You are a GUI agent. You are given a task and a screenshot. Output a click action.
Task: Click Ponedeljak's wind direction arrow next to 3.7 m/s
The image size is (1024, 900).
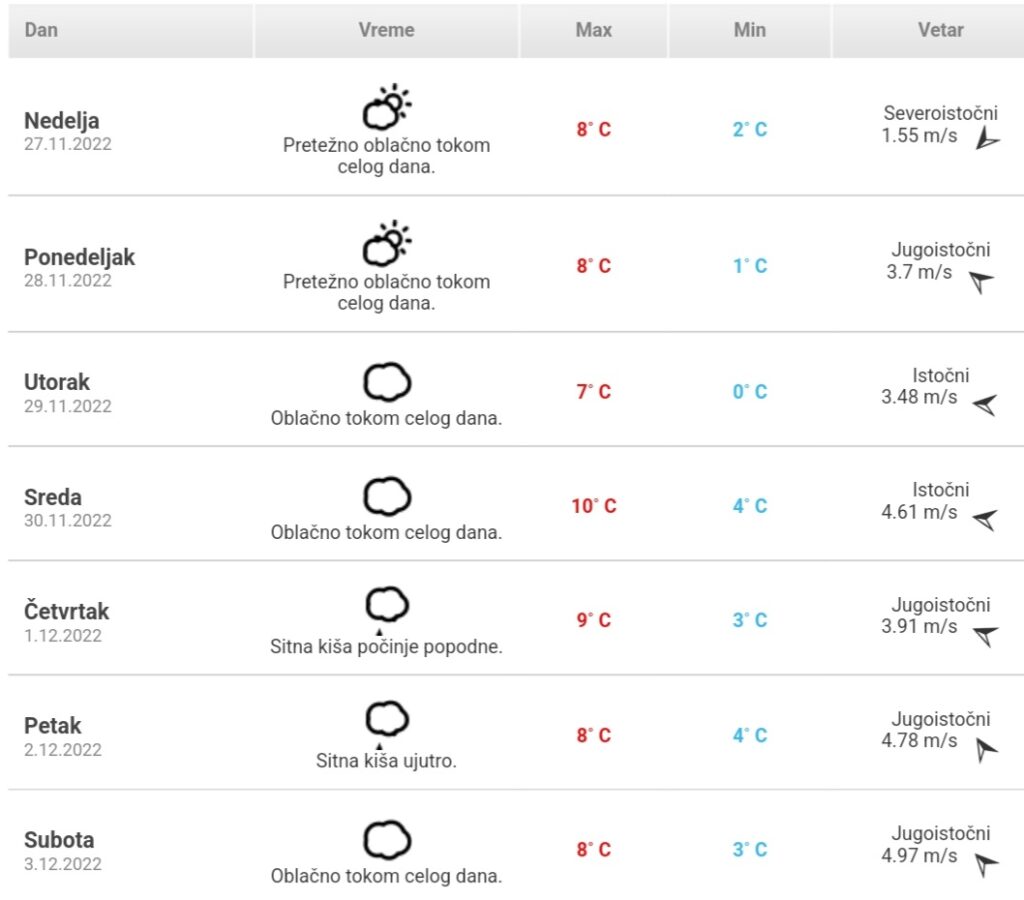coord(981,282)
